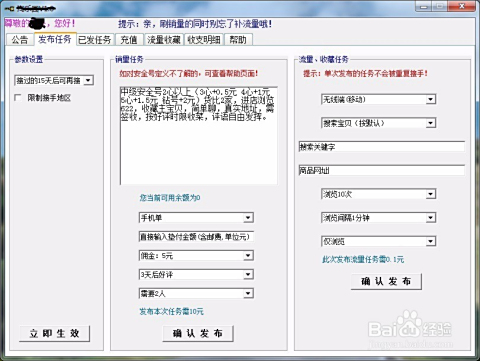Click the 发布本次任务需10元 text

tap(171, 312)
